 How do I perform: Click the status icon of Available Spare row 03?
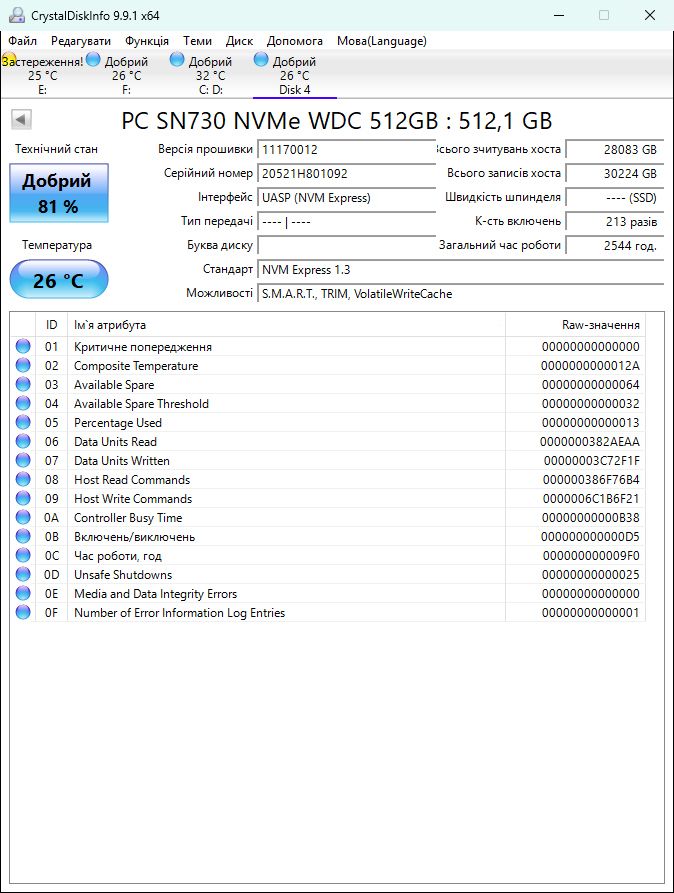[x=23, y=384]
